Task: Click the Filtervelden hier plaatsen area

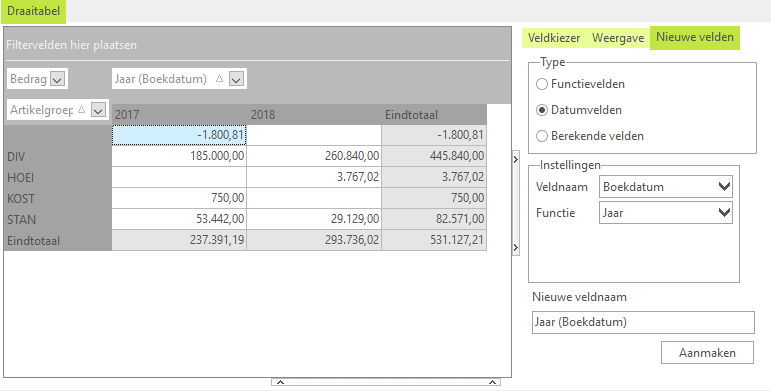Action: [x=257, y=45]
